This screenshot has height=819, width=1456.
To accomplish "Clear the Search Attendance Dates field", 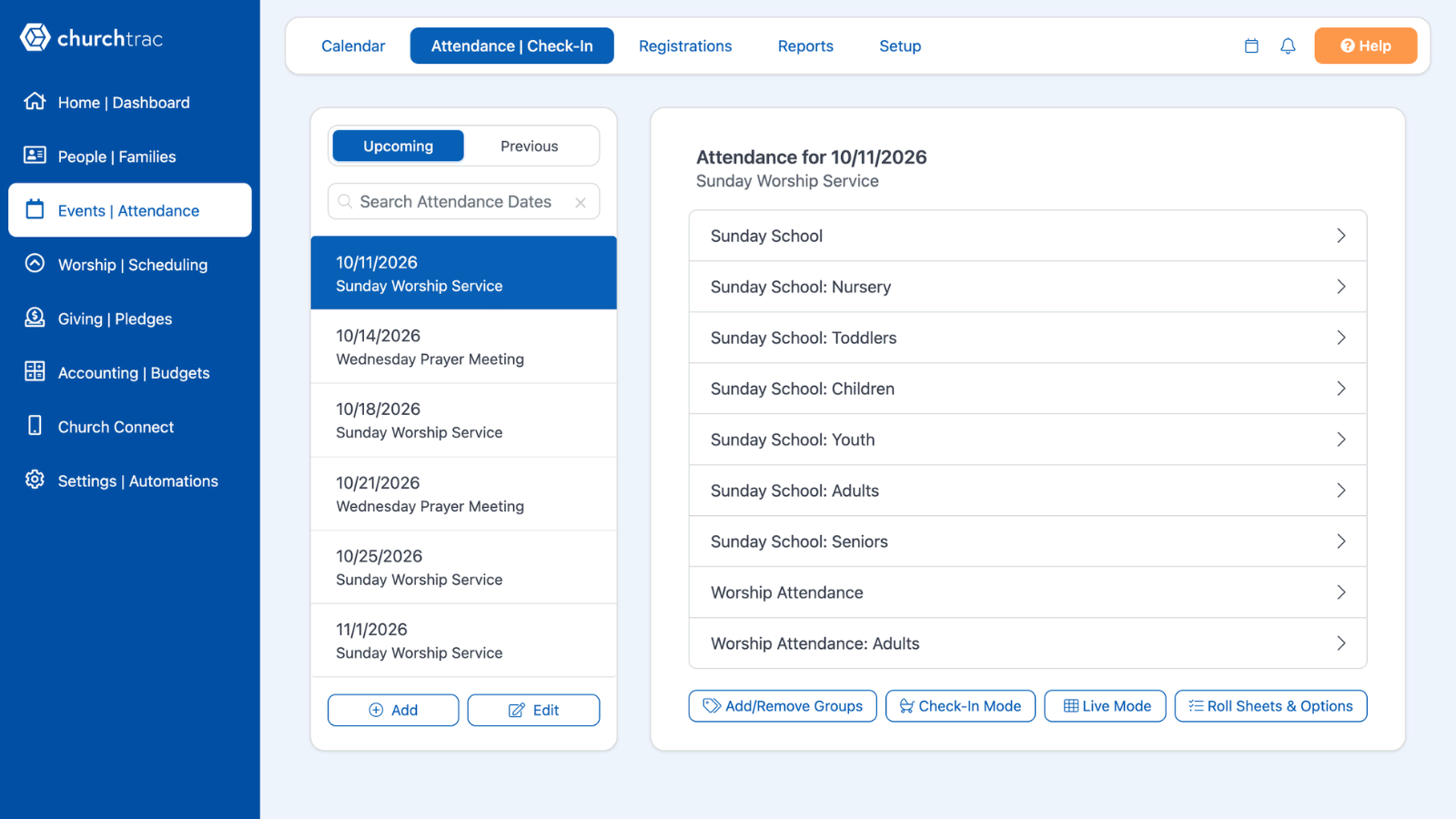I will 581,202.
